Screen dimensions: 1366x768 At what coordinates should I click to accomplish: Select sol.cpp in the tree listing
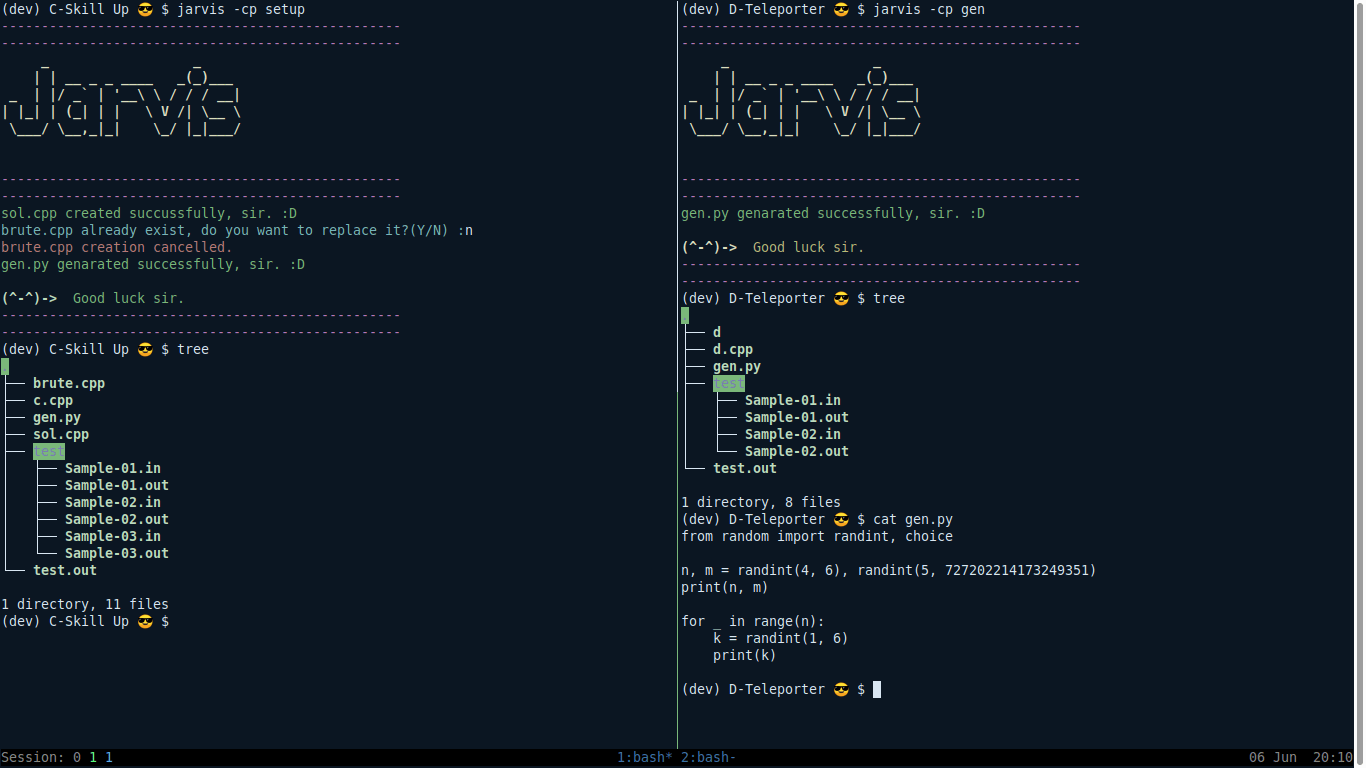pos(61,434)
